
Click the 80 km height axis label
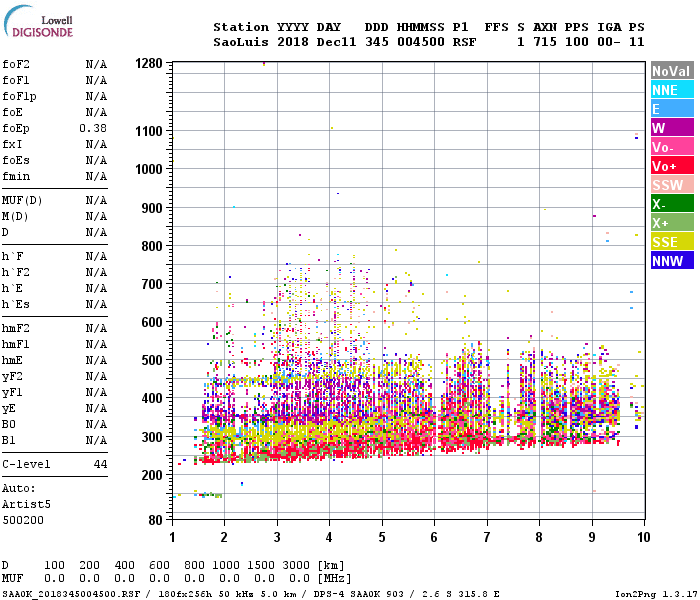(155, 520)
